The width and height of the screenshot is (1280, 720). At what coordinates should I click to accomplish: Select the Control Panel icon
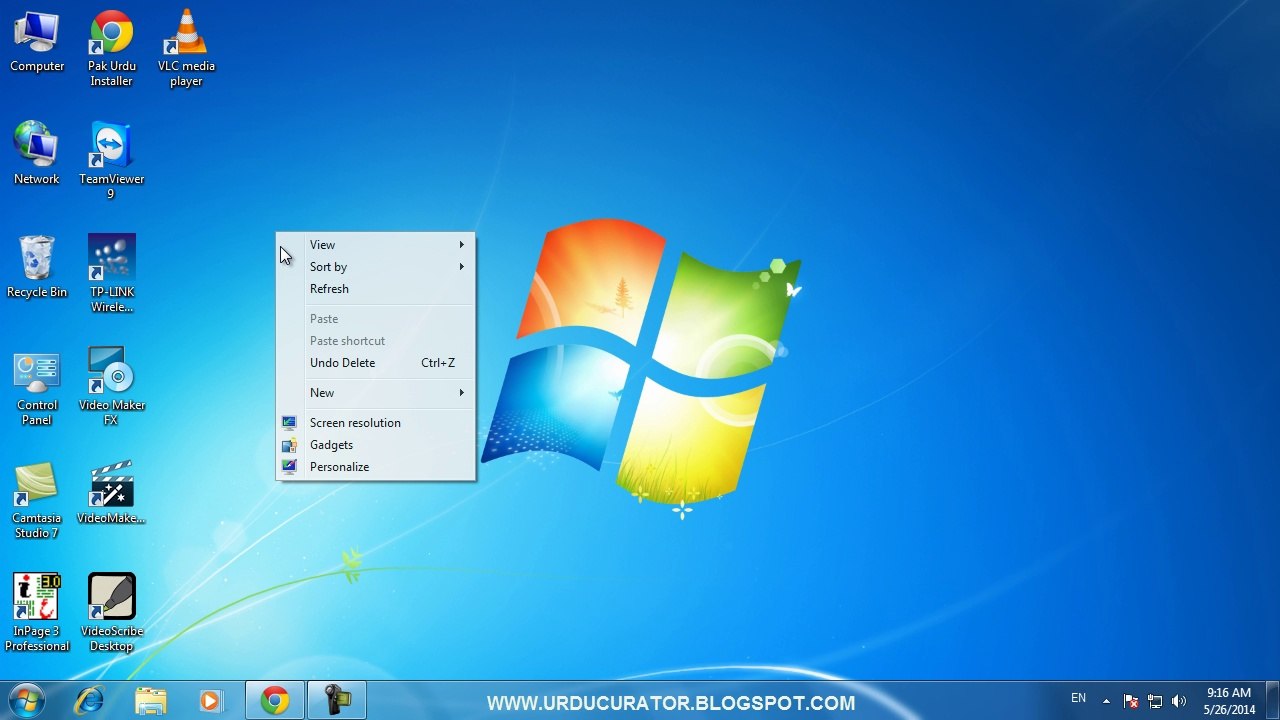pos(37,387)
